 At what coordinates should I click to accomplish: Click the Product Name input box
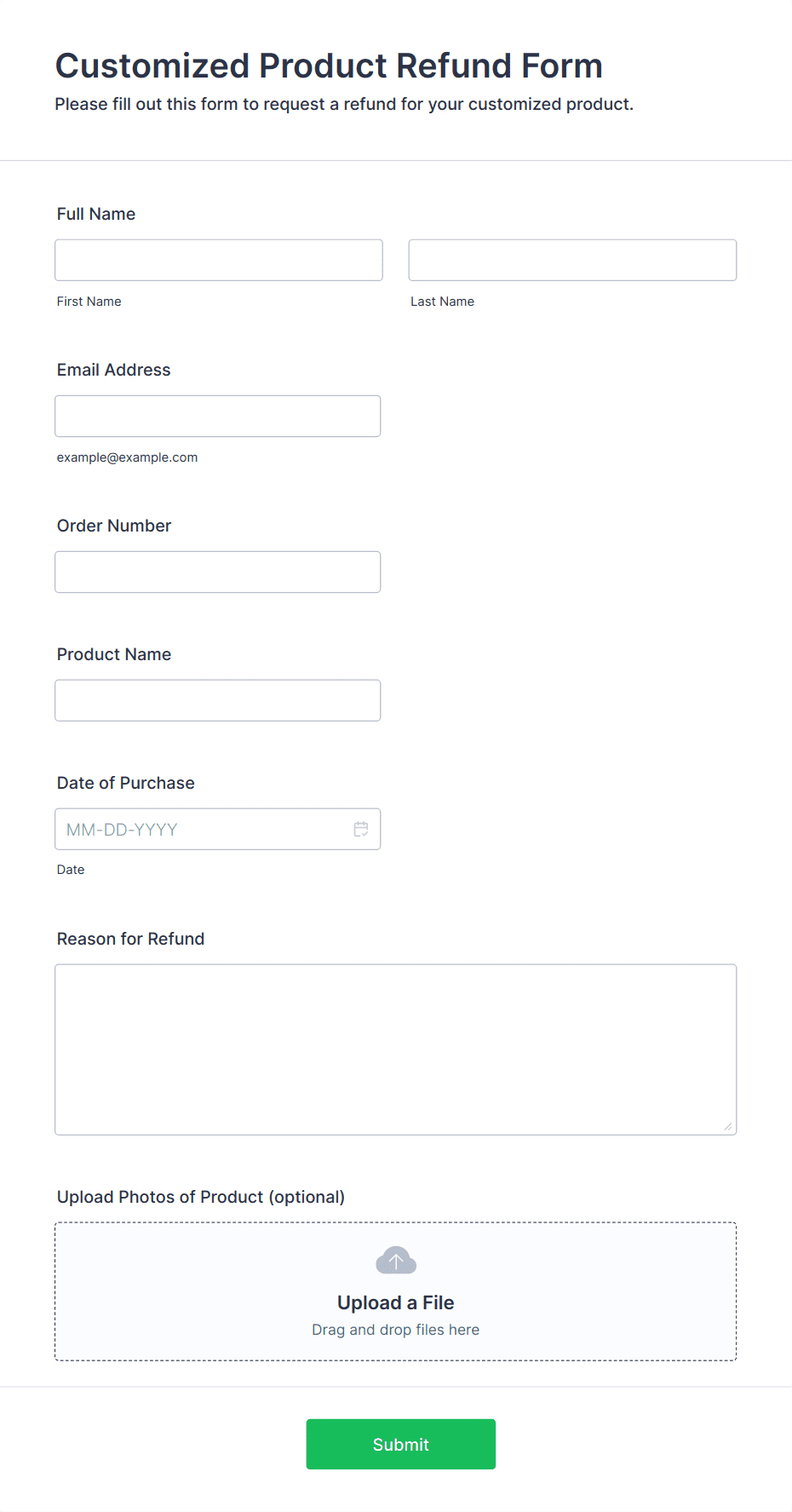[x=218, y=700]
